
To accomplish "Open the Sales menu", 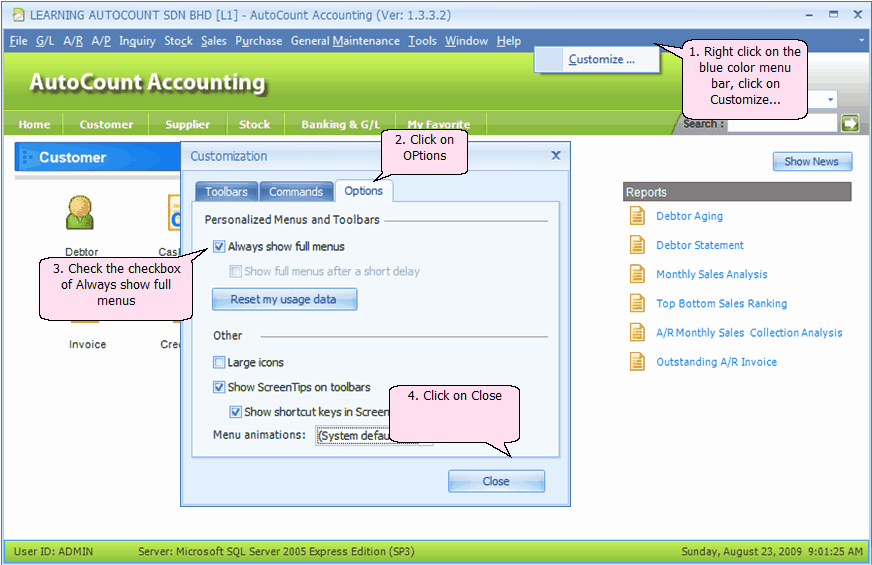I will pos(214,41).
